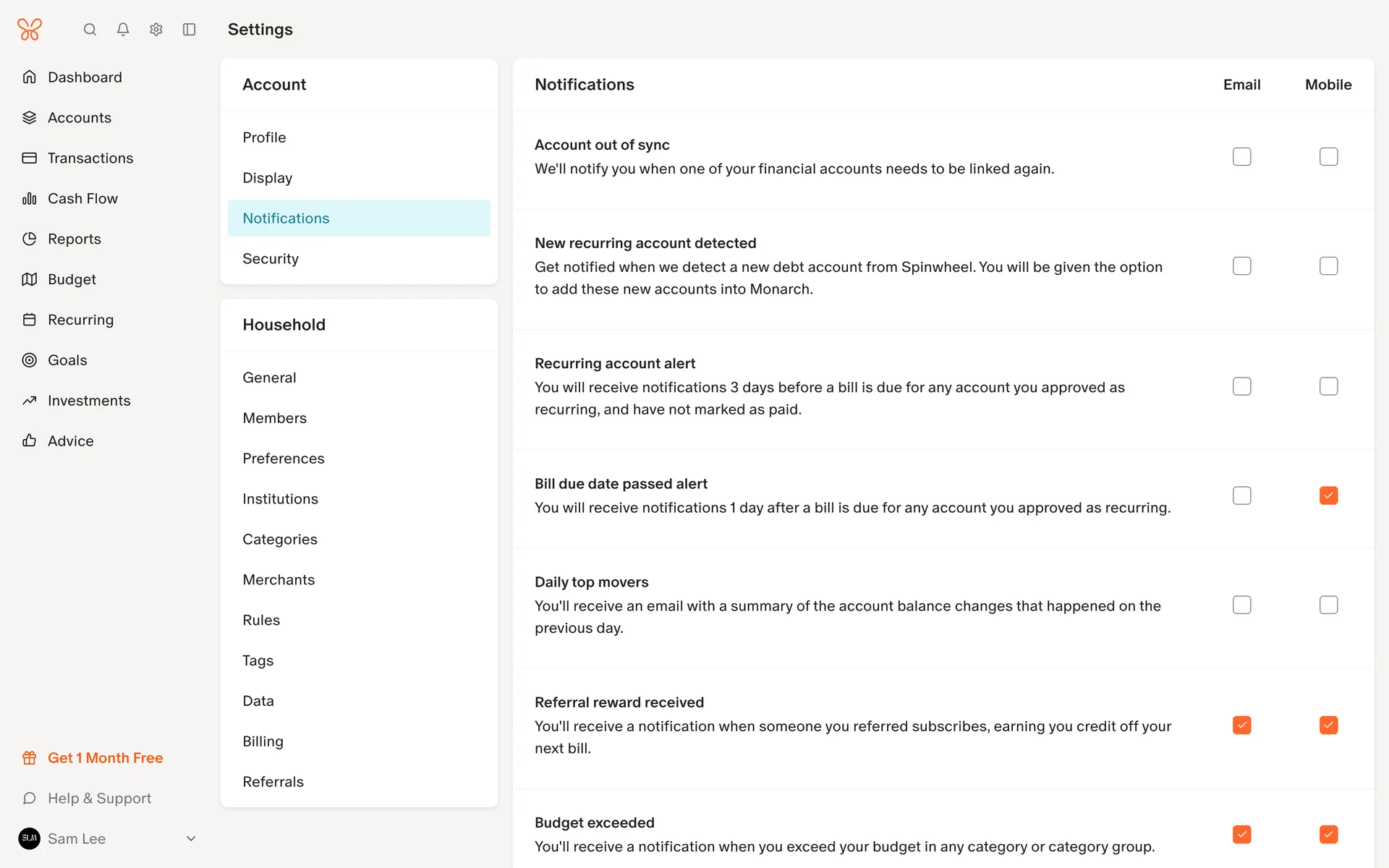Open Help & Support
This screenshot has height=868, width=1389.
click(x=99, y=799)
